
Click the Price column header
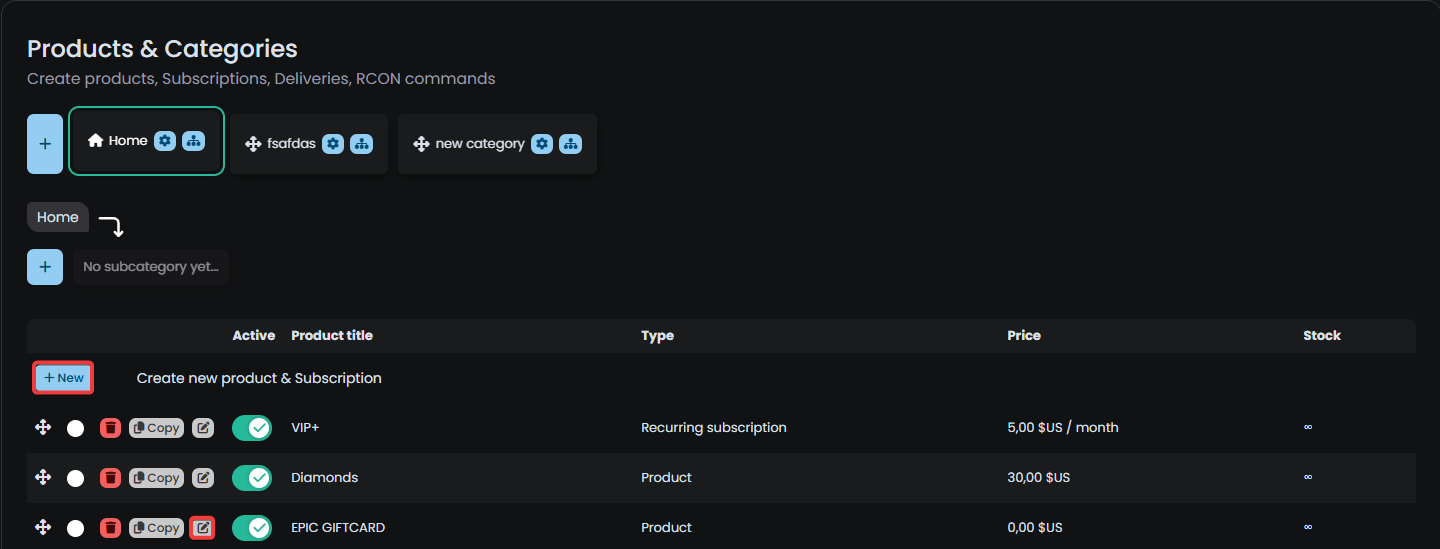click(1024, 336)
